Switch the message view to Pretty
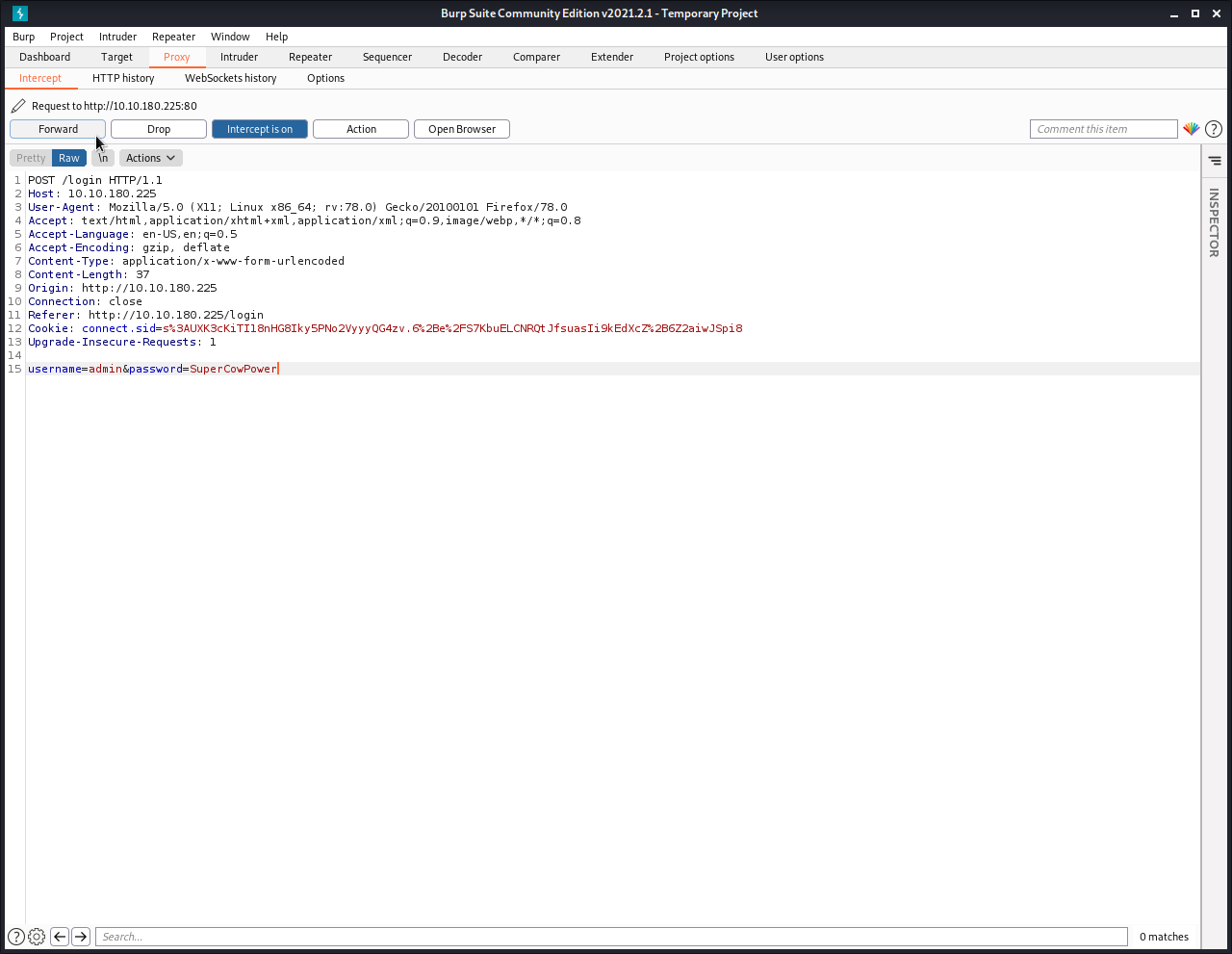Screen dimensions: 1232x954 tap(31, 158)
